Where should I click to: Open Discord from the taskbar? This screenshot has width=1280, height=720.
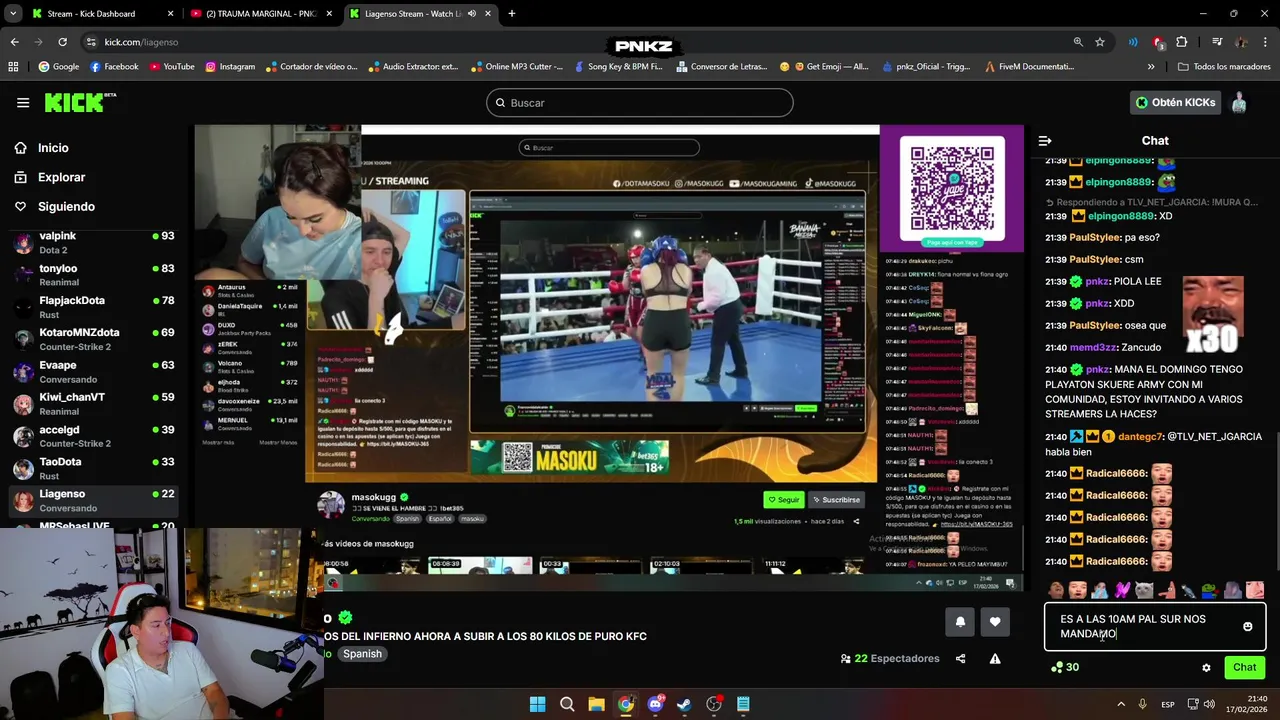(655, 704)
